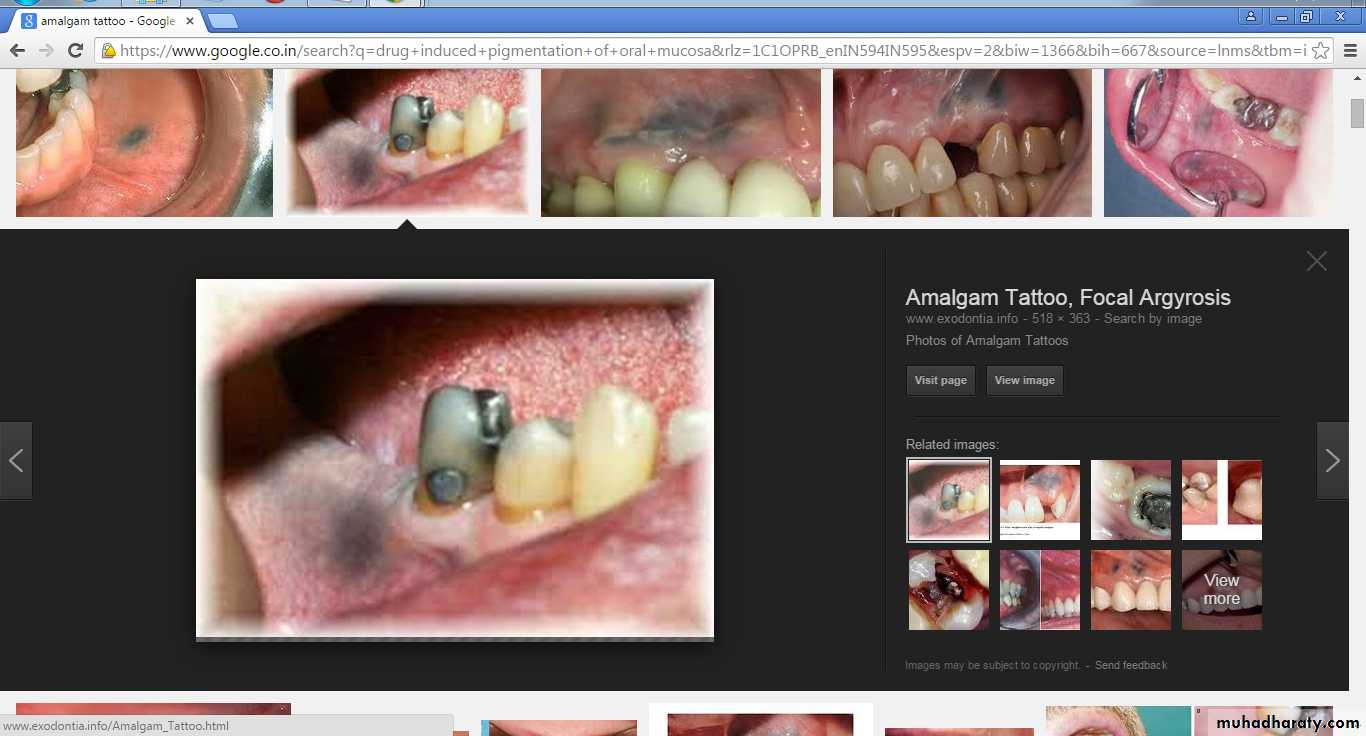Bookmark page with star icon
Screen dimensions: 1366x736
1320,50
